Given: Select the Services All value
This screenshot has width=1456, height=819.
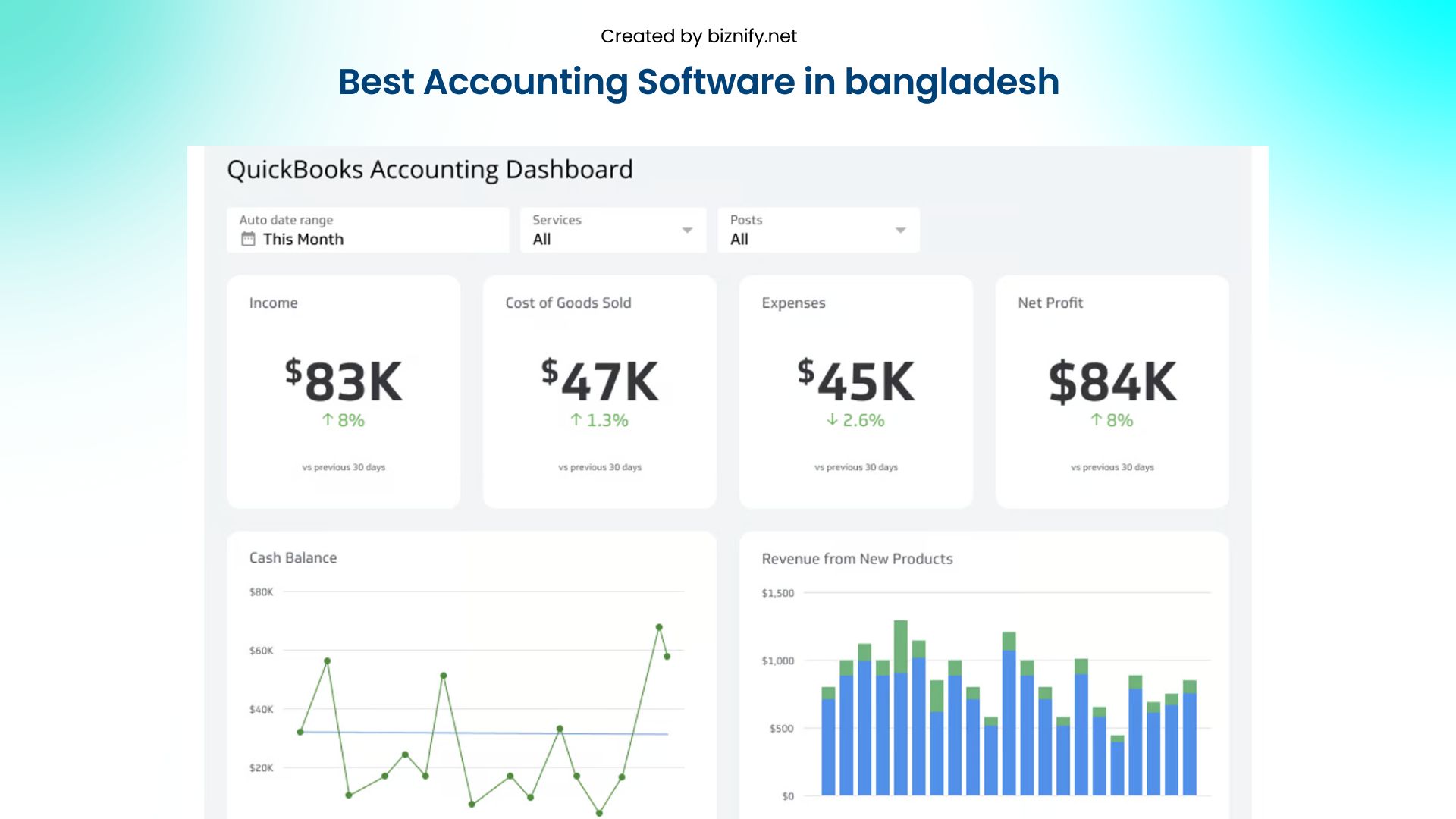Looking at the screenshot, I should [x=541, y=239].
